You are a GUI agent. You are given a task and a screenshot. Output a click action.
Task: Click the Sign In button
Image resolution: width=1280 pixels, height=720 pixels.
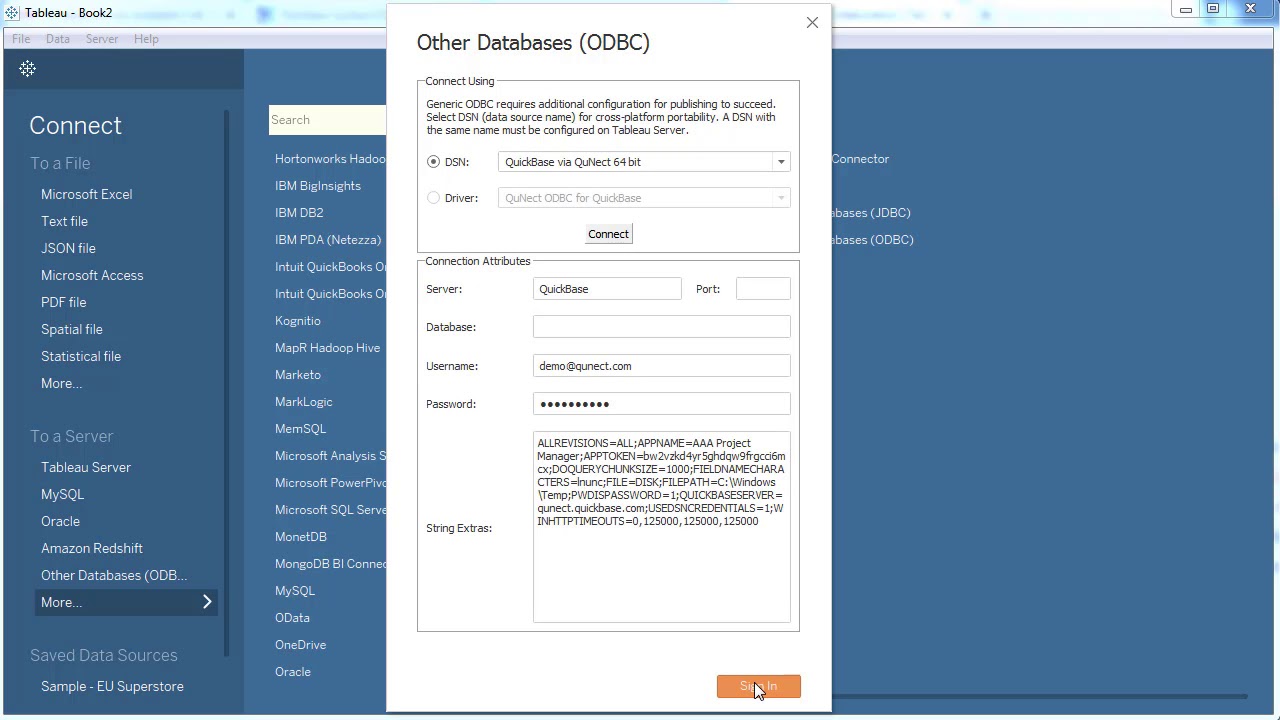click(758, 687)
